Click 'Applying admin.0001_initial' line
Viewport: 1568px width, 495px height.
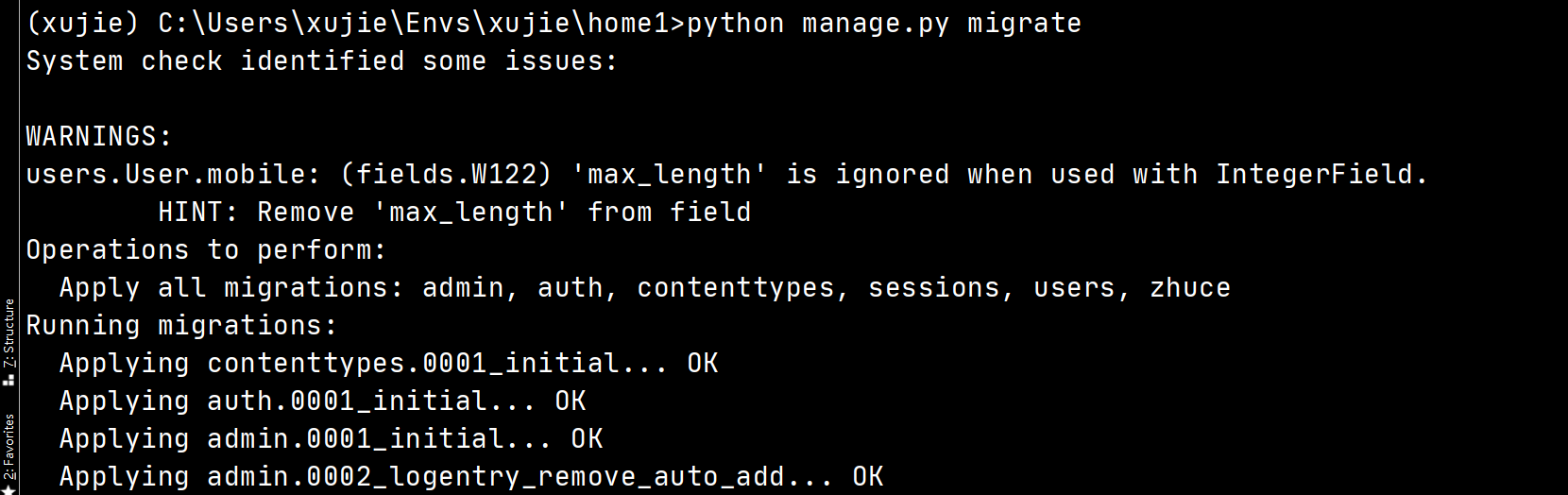(x=332, y=439)
